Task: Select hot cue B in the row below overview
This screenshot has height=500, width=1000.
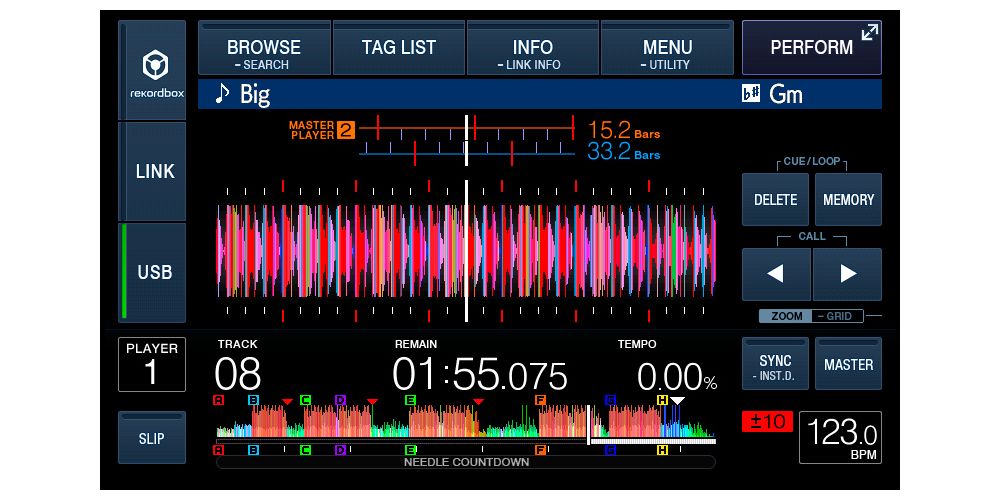Action: click(253, 450)
